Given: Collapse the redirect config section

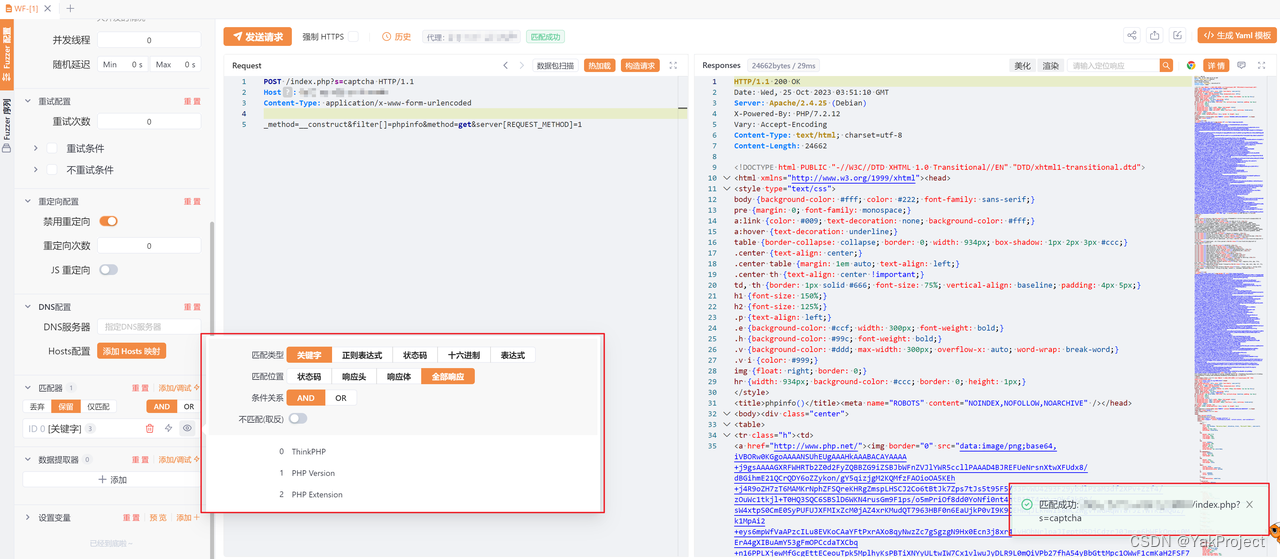Looking at the screenshot, I should pyautogui.click(x=27, y=201).
